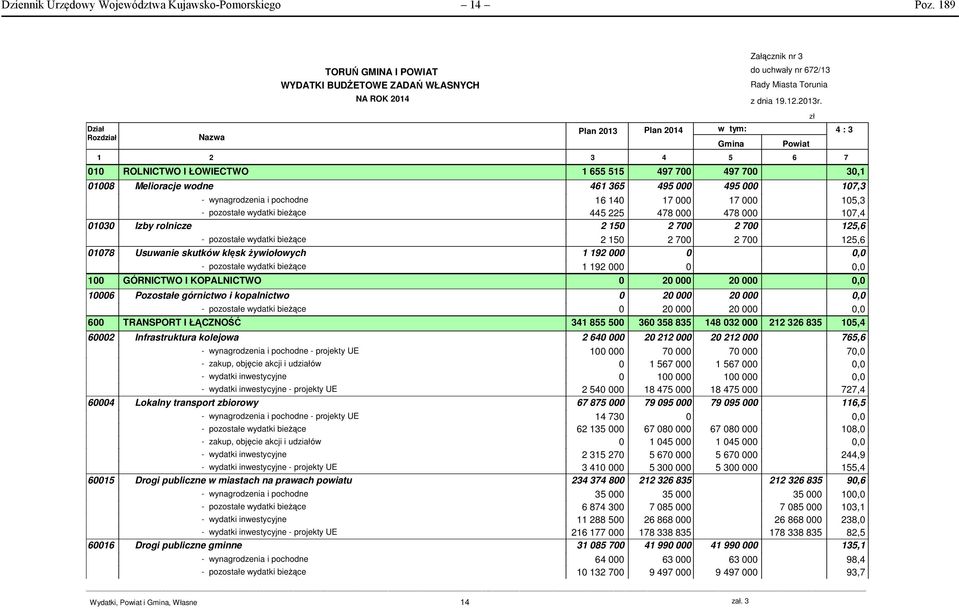Click the 'Plan 2014' column header

click(x=663, y=130)
